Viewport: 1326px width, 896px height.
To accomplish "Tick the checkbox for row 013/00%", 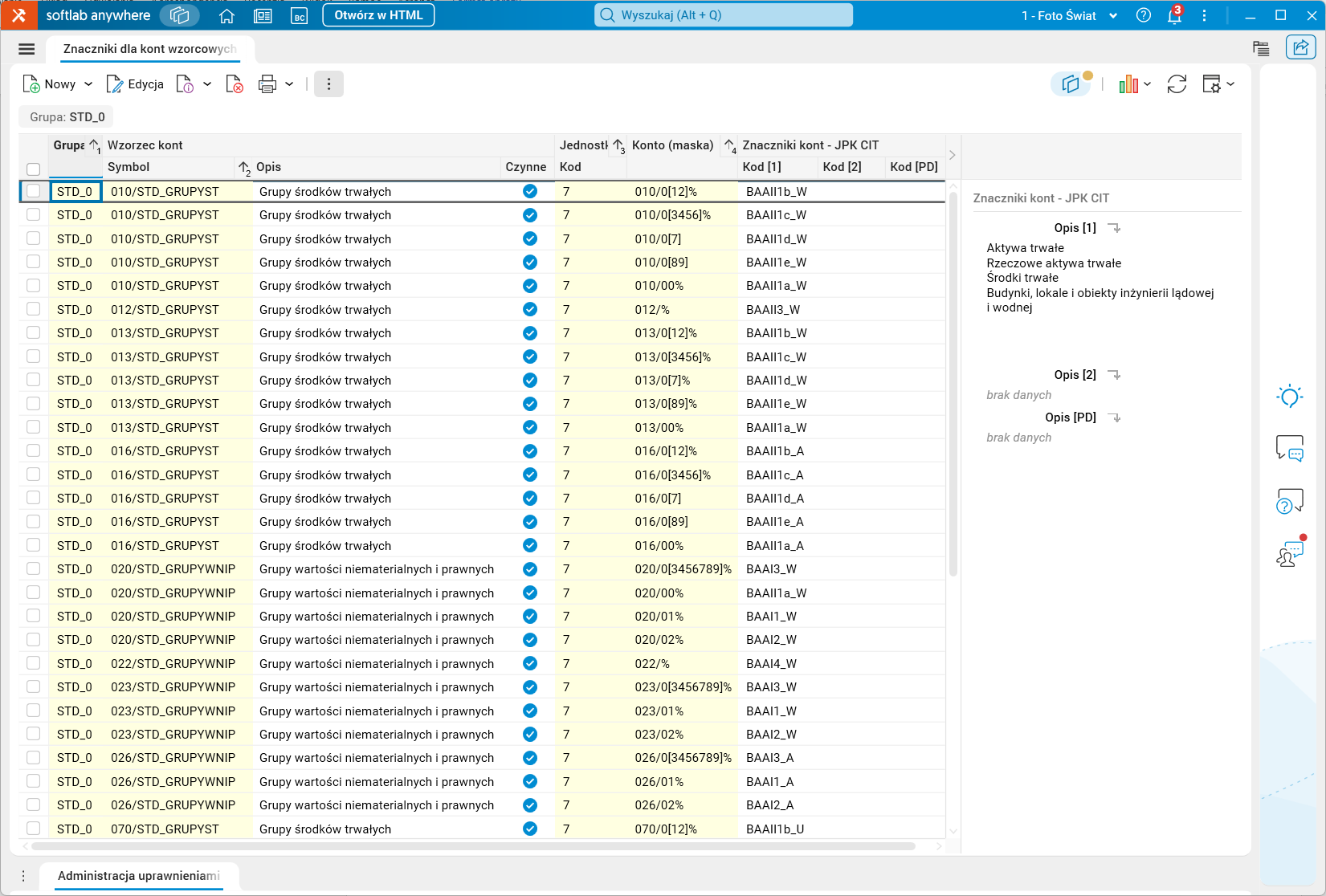I will (x=33, y=427).
